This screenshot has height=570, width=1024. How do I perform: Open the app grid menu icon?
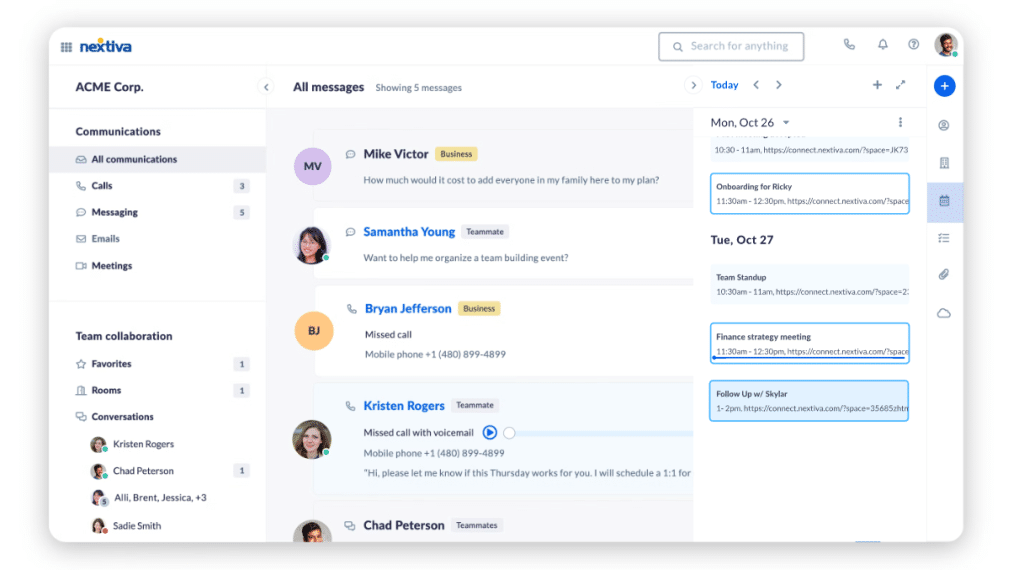66,47
